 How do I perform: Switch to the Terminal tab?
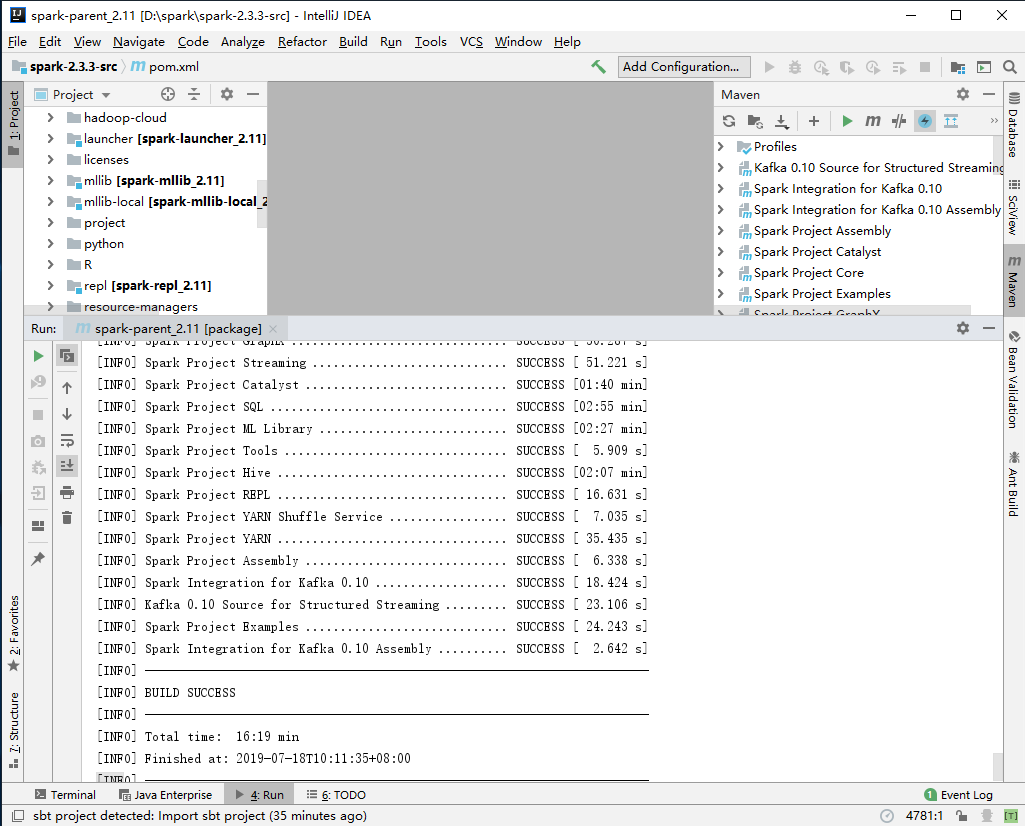point(65,794)
